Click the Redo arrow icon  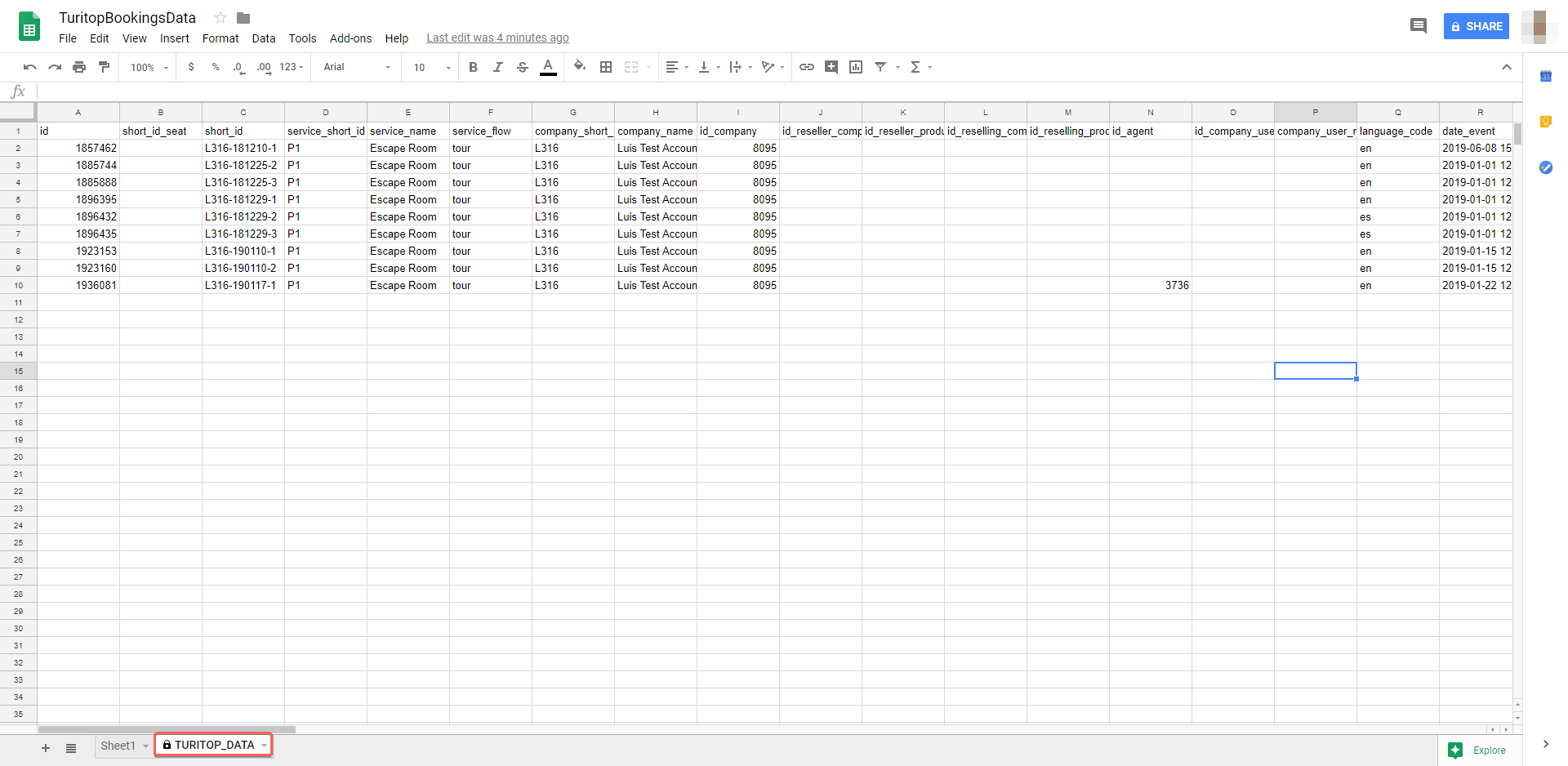pos(55,67)
